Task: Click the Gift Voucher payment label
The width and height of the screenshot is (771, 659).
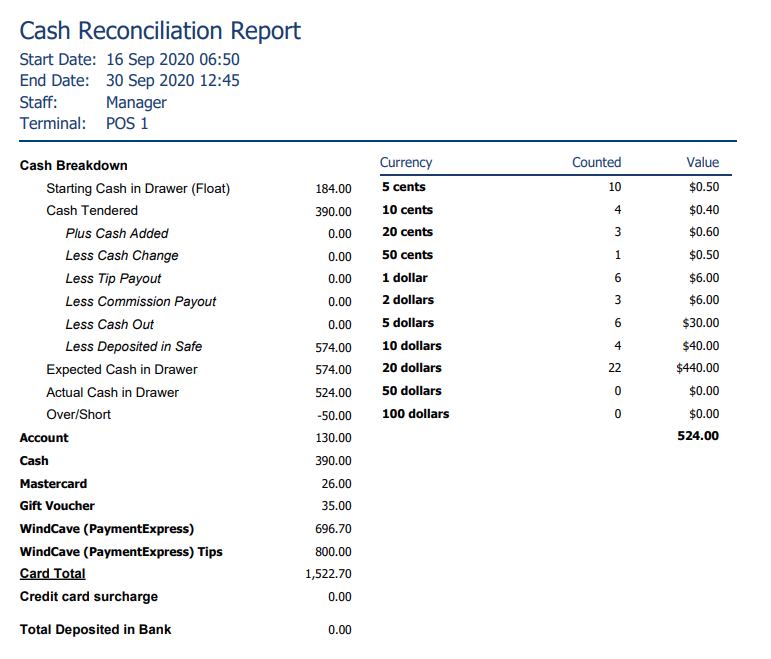Action: point(57,506)
